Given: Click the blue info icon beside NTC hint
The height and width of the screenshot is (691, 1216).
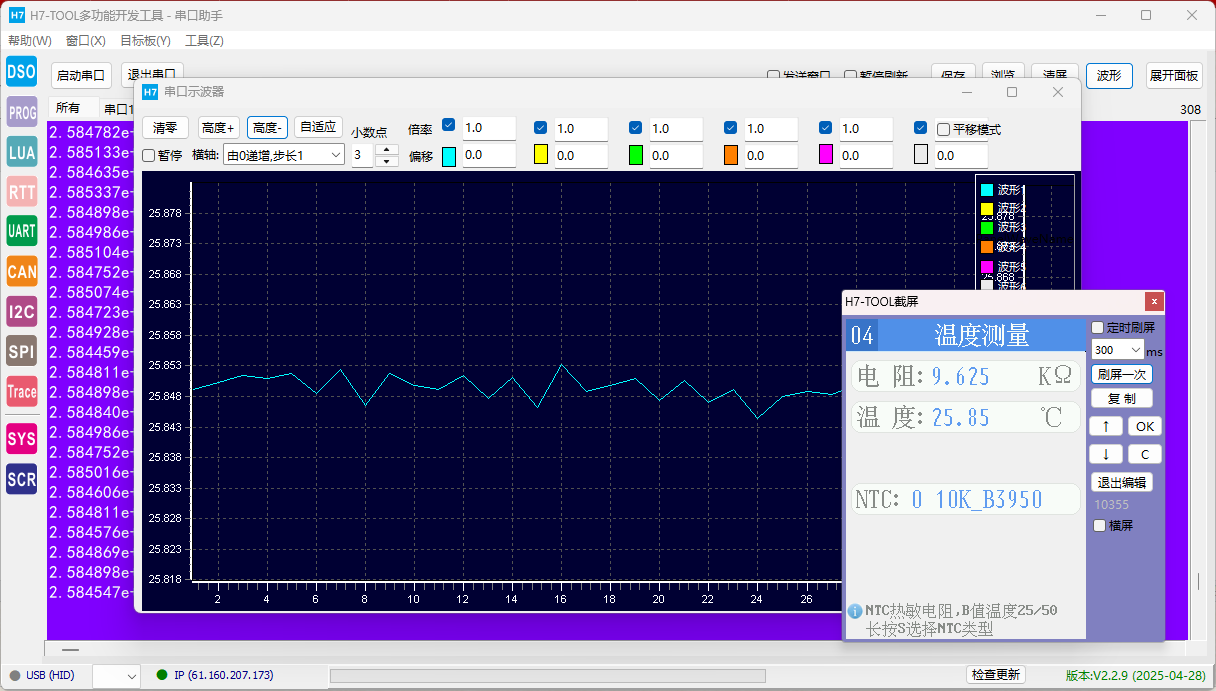Looking at the screenshot, I should point(855,611).
